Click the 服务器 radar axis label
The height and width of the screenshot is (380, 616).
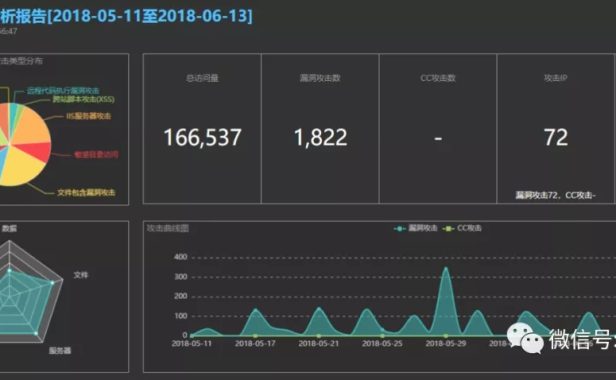(60, 350)
